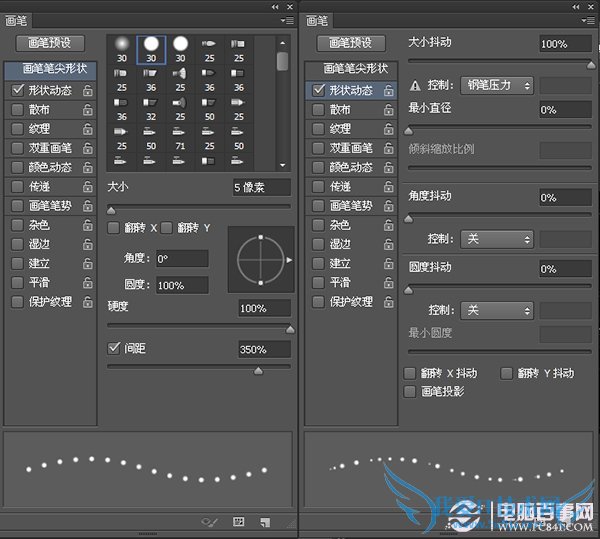This screenshot has width=600, height=539.
Task: Select 画笔 tab in right panel
Action: (317, 21)
